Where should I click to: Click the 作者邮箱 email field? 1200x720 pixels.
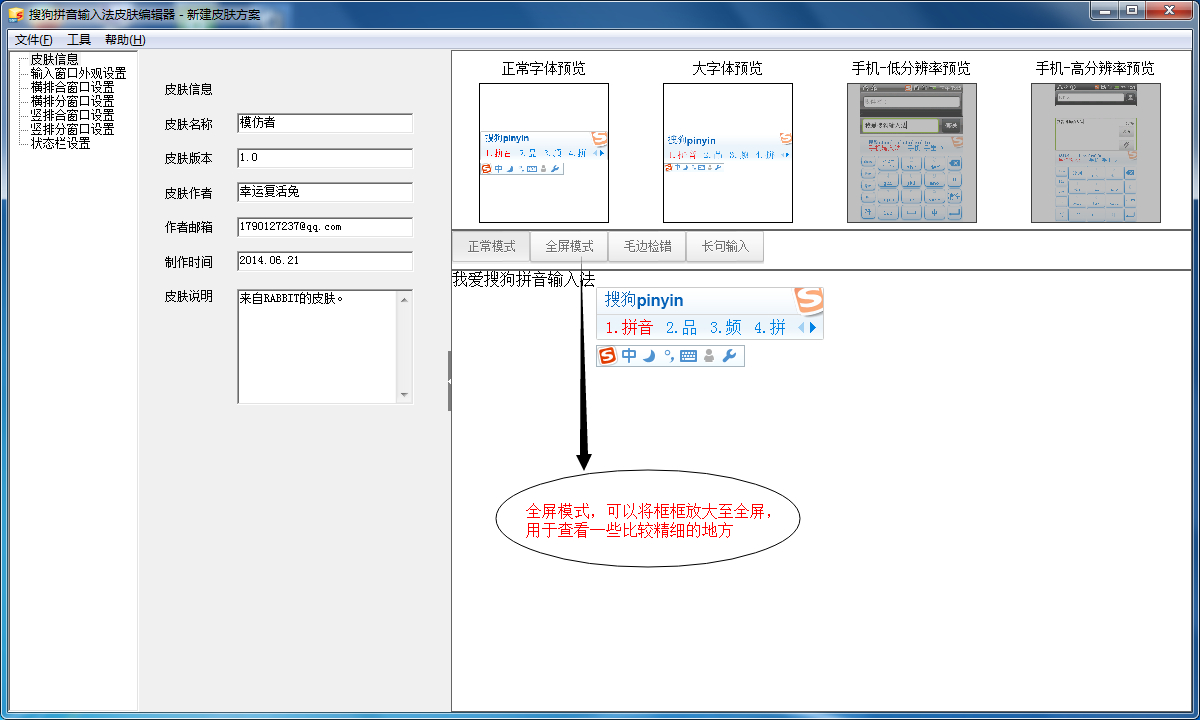point(325,227)
